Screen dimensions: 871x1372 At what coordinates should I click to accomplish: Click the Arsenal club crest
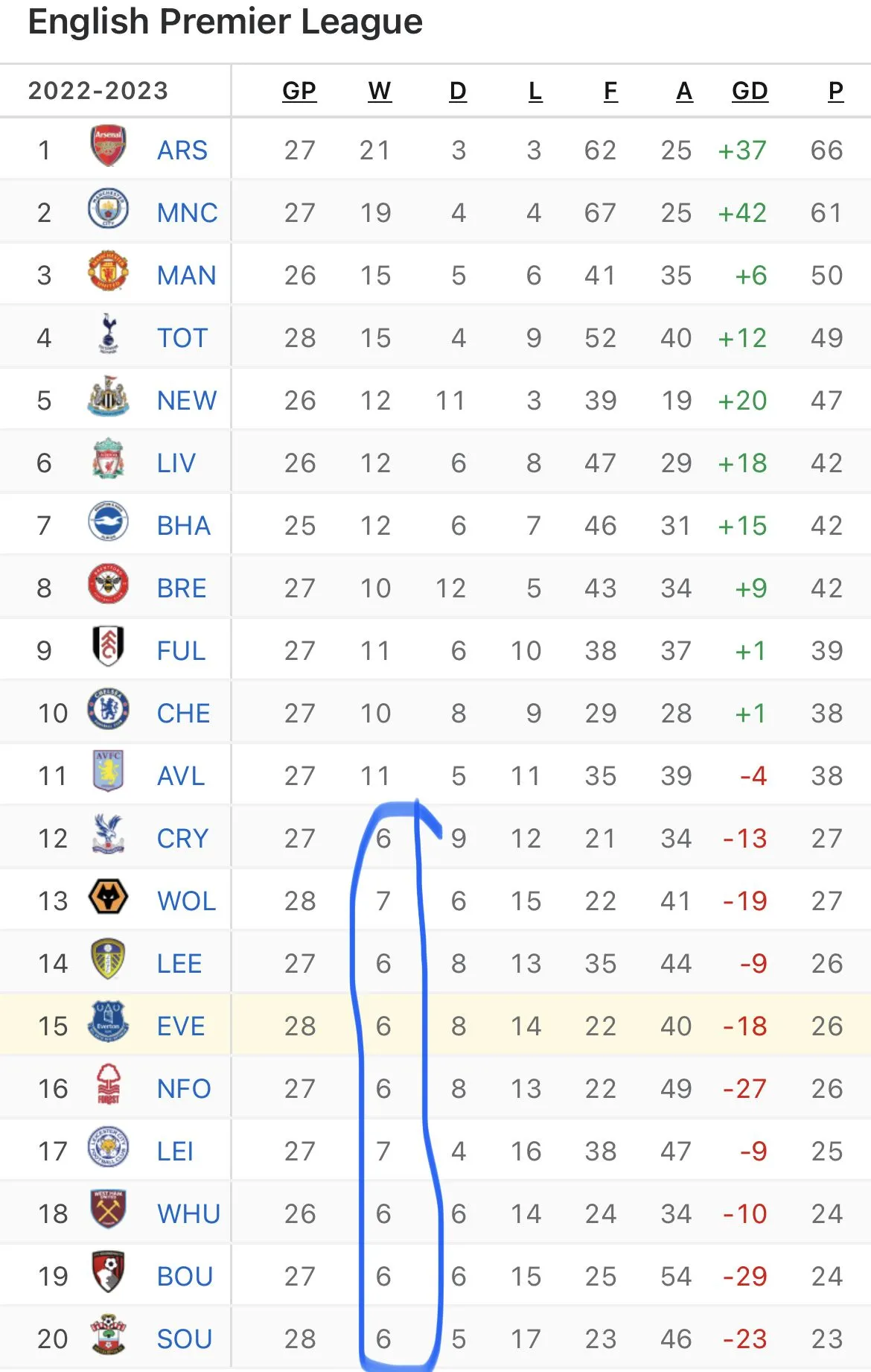108,147
